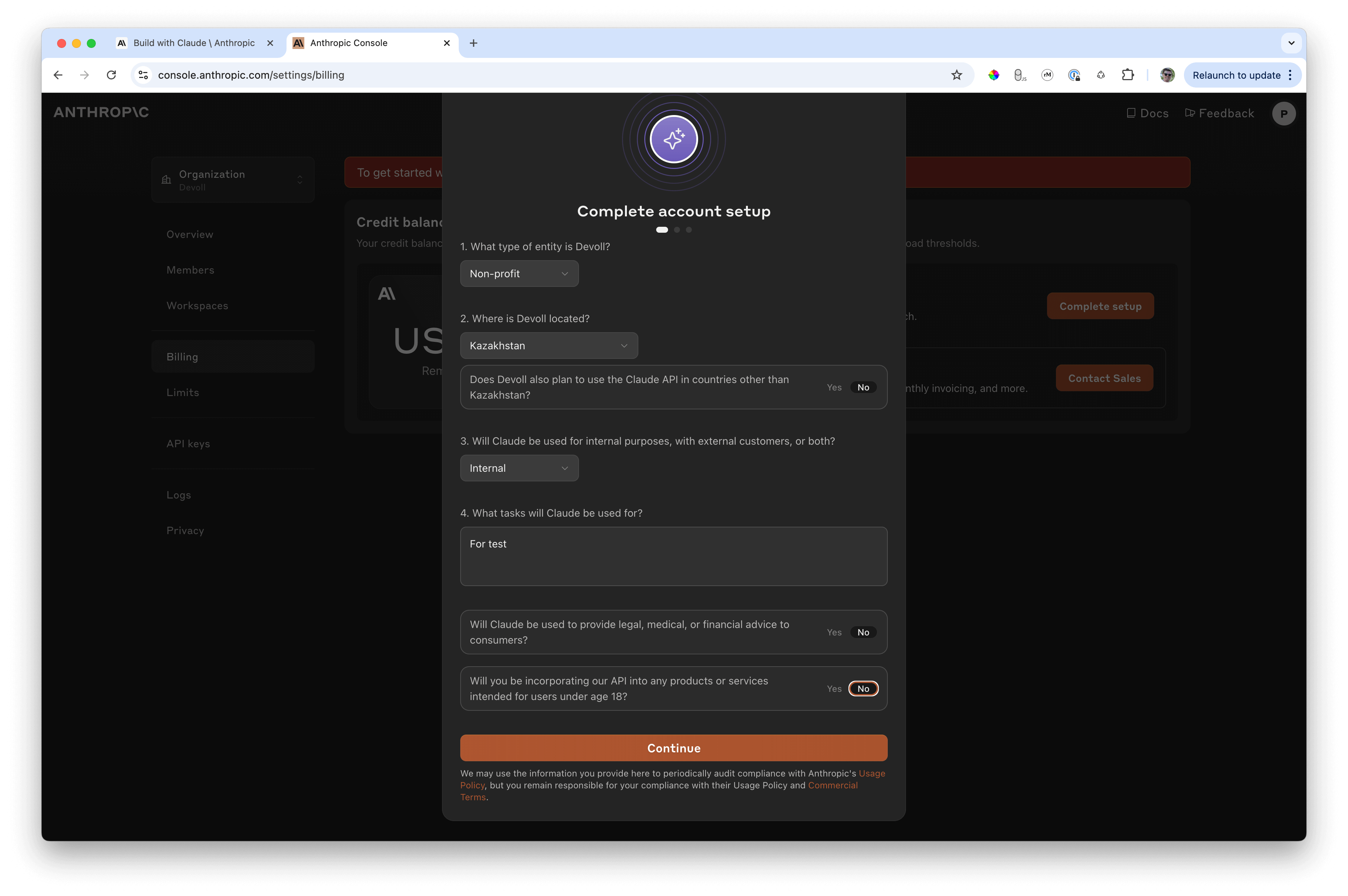
Task: Click the sparkle icon atop the setup dialog
Action: [x=674, y=140]
